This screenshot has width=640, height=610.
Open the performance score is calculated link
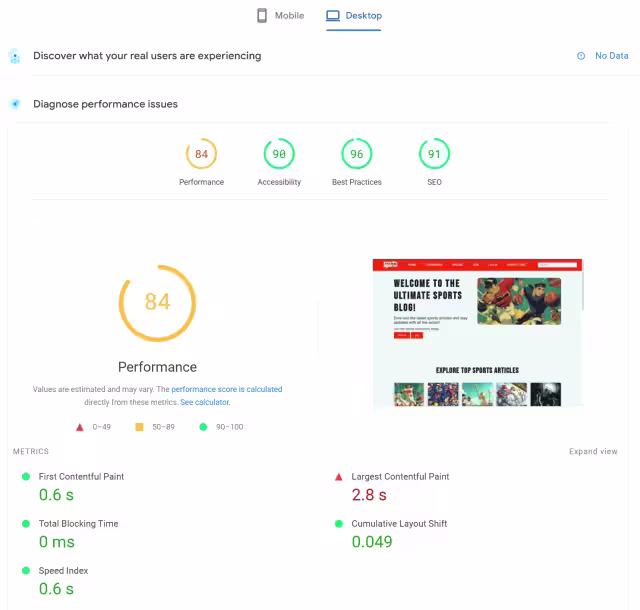click(227, 389)
